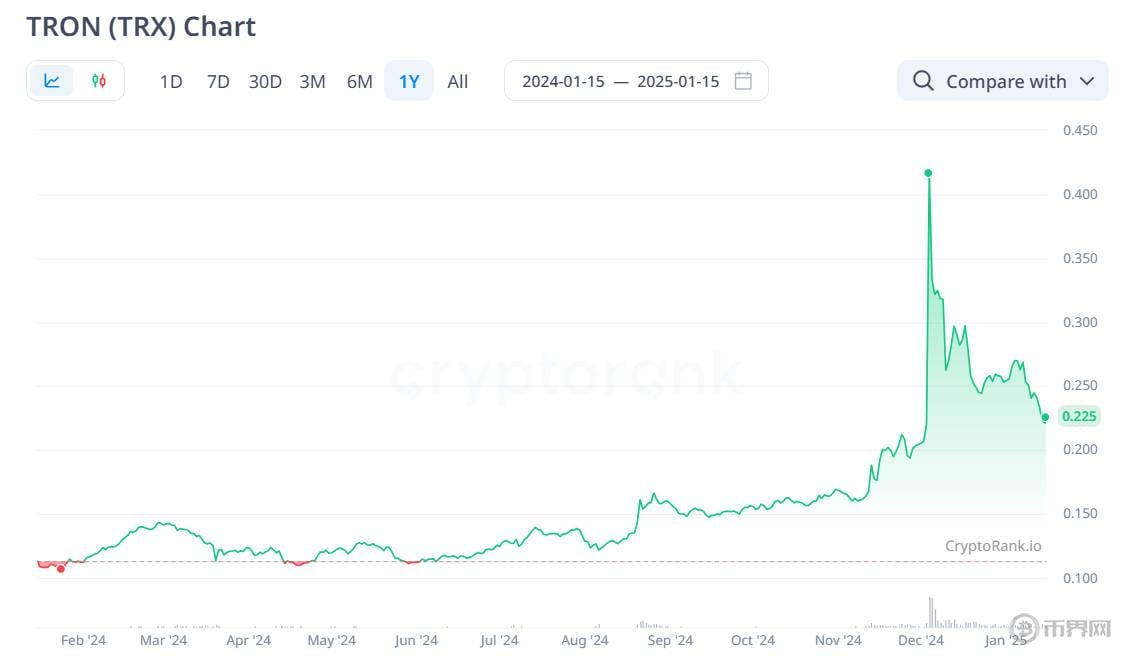This screenshot has height=656, width=1122.
Task: Open the CryptoRank.io watermark link
Action: point(993,546)
